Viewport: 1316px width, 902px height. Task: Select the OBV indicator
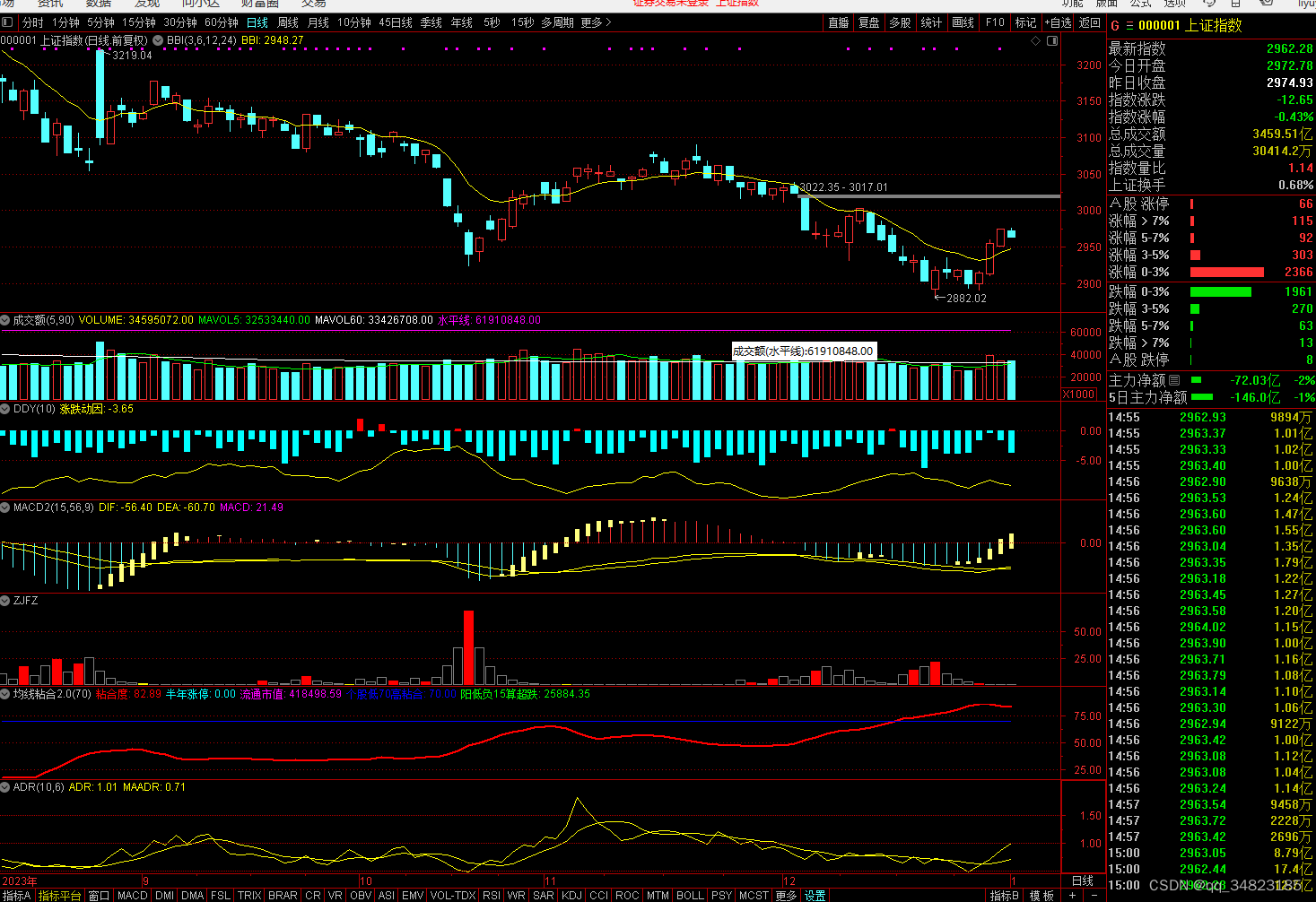361,895
